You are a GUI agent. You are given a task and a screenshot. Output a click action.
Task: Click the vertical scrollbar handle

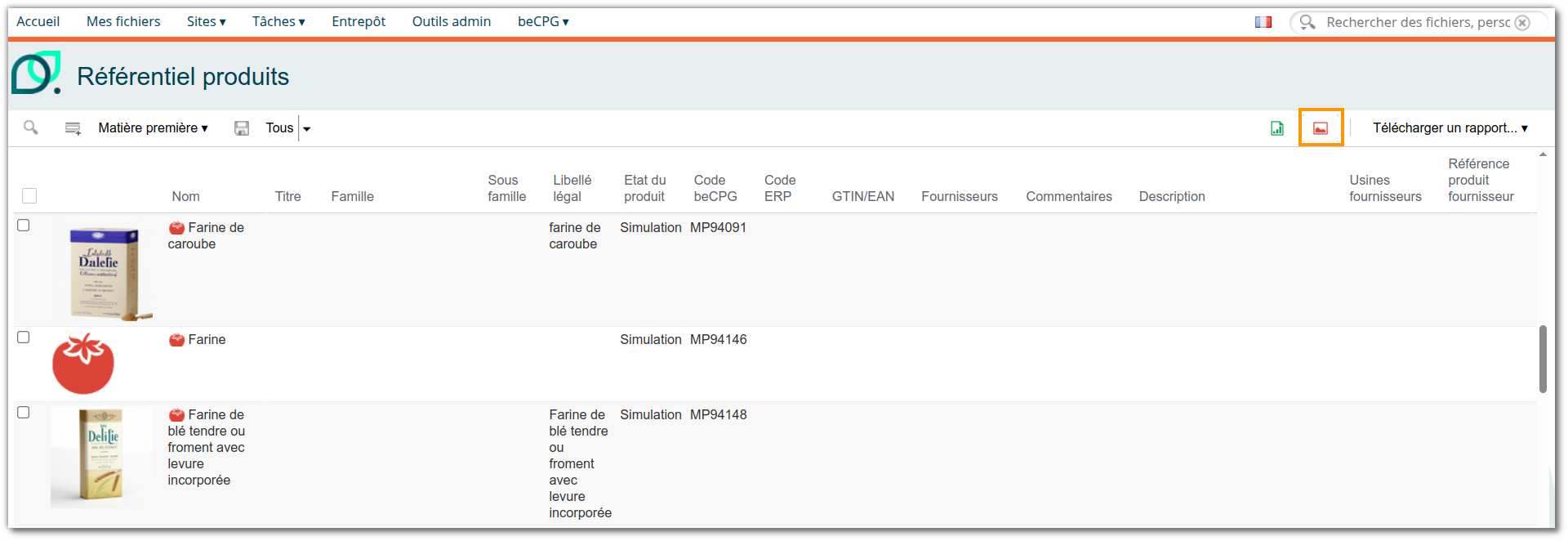pos(1543,360)
